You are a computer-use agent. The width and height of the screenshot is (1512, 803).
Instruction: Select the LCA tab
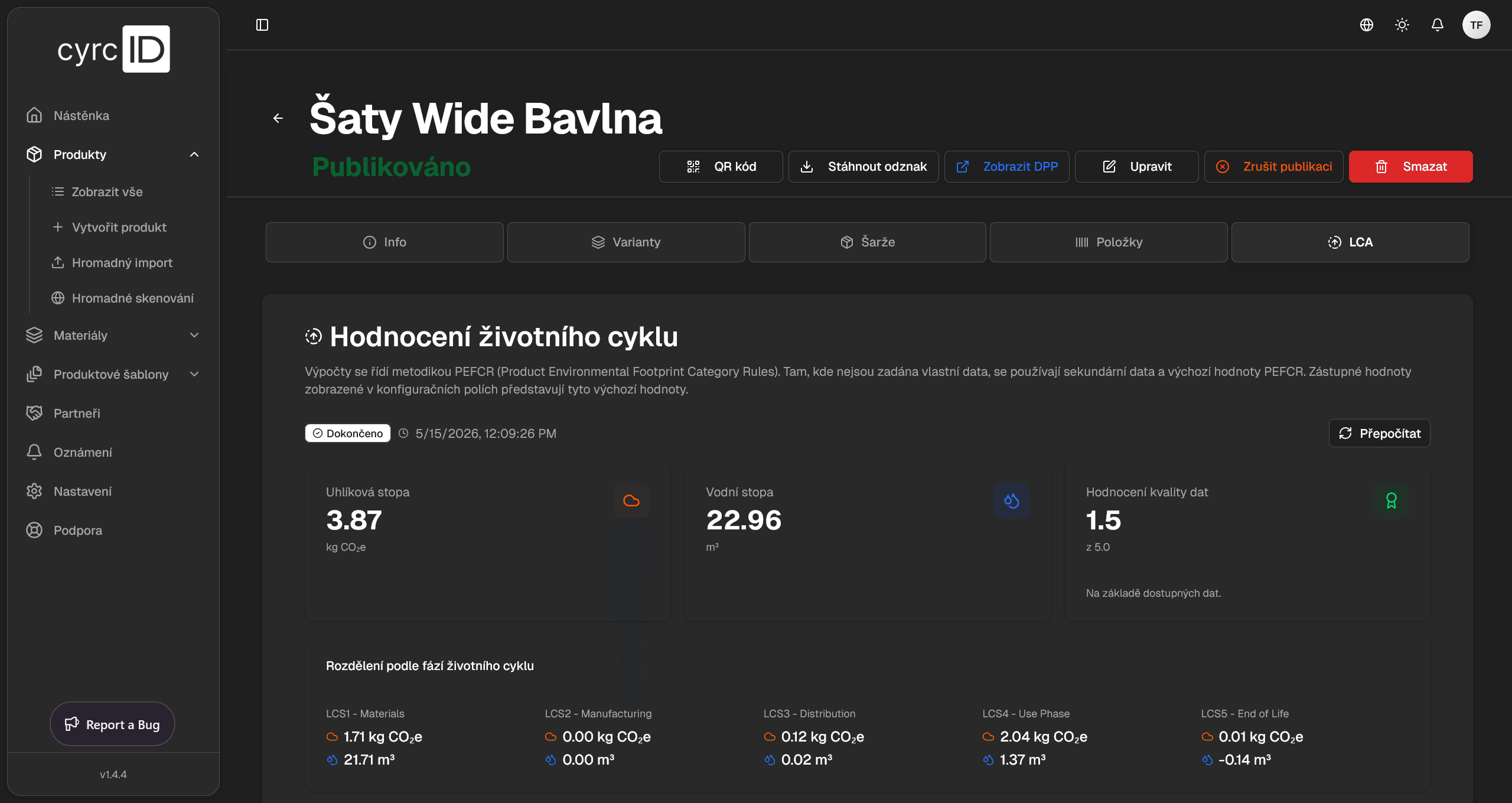[x=1350, y=242]
